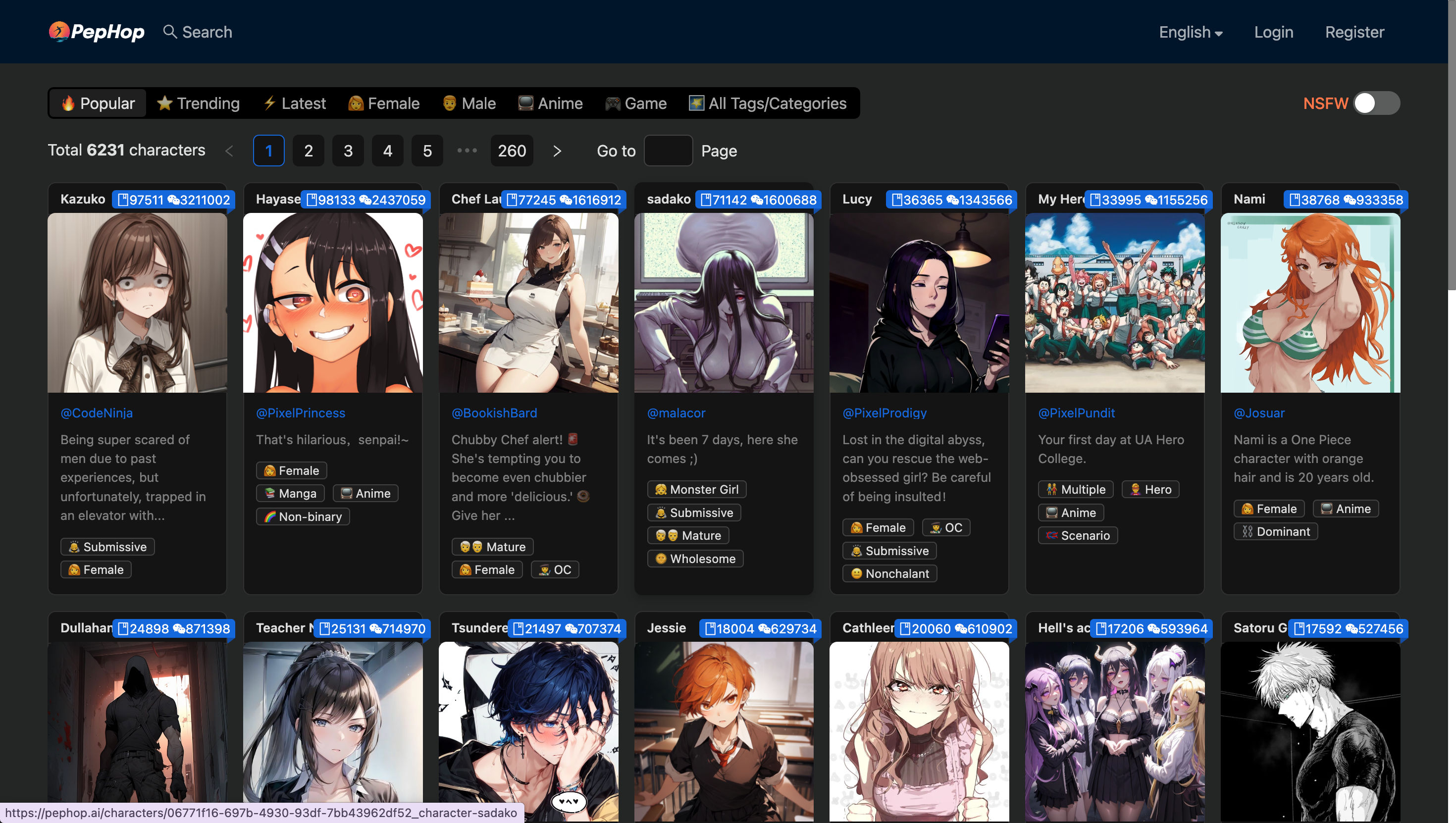Open @PixelPrincess creator profile
Viewport: 1456px width, 823px height.
[301, 413]
